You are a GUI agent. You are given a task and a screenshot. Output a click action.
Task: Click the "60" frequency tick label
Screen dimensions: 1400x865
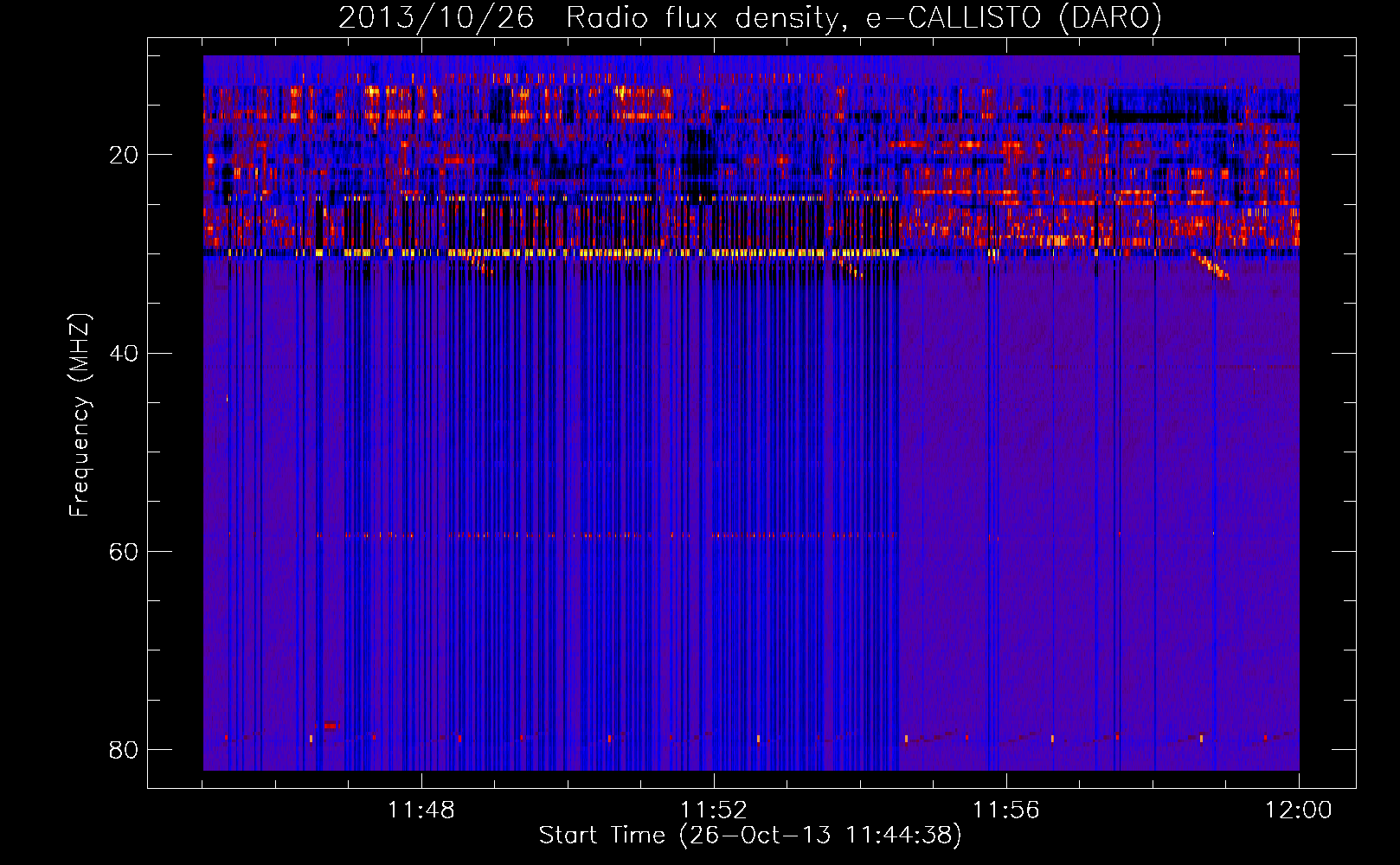pos(124,551)
